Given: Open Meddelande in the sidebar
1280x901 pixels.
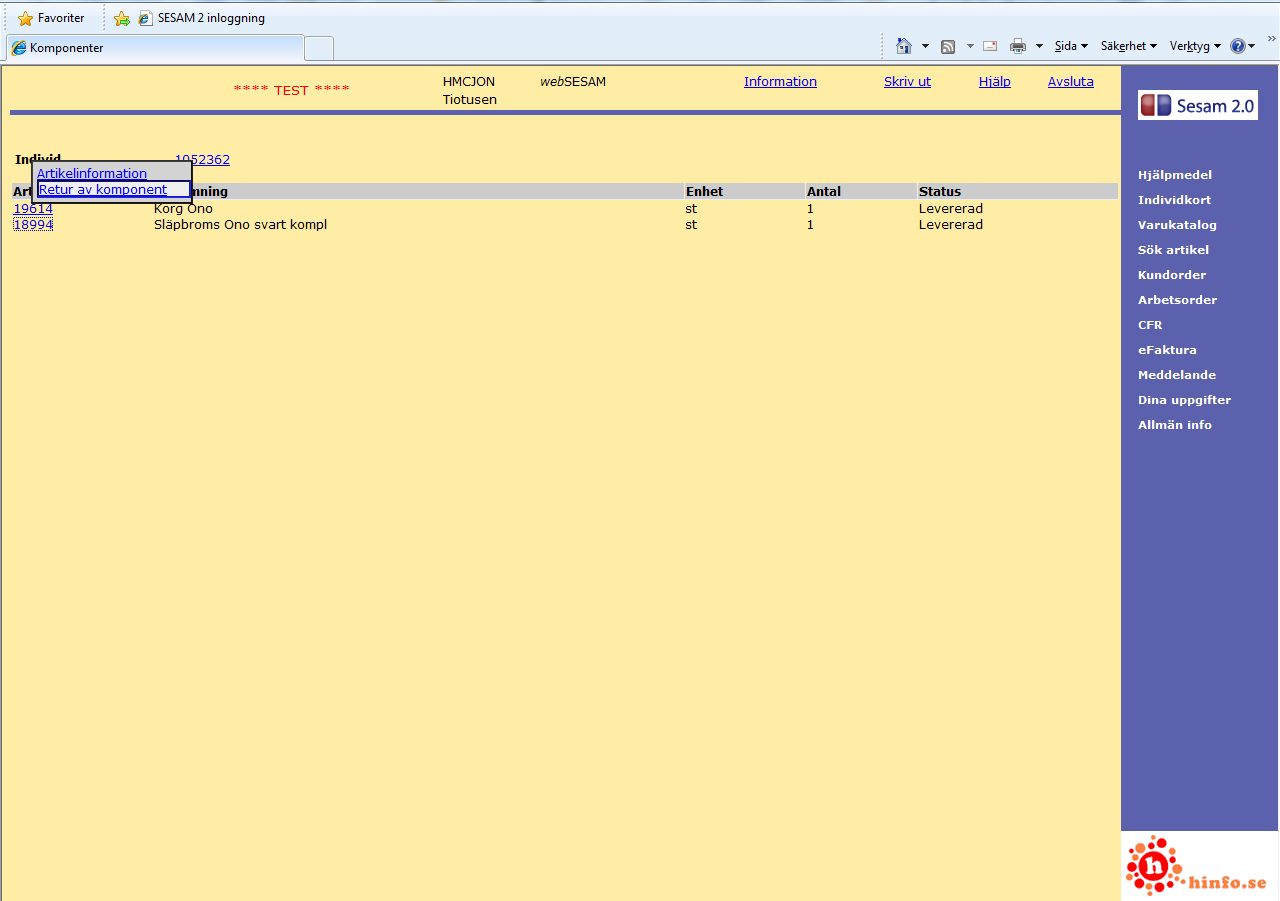Looking at the screenshot, I should click(1177, 375).
